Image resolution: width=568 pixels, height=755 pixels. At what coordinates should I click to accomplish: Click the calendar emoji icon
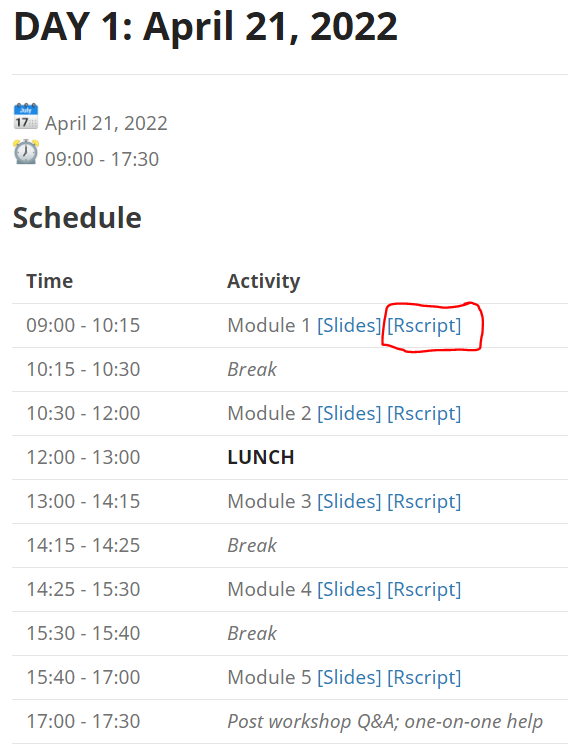coord(26,117)
